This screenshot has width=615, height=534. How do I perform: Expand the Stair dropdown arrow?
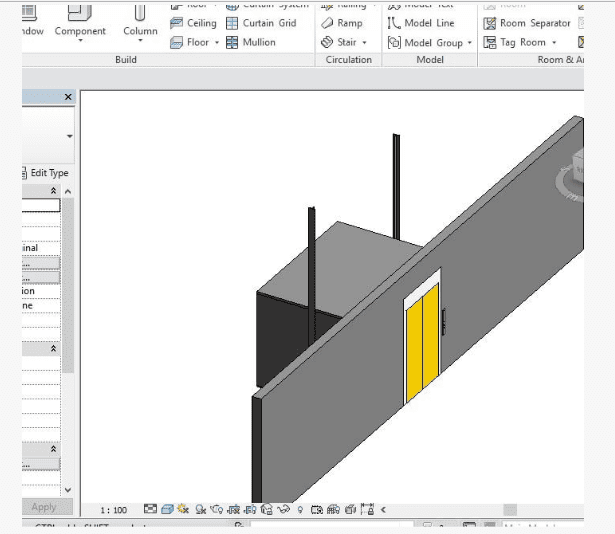tap(365, 43)
